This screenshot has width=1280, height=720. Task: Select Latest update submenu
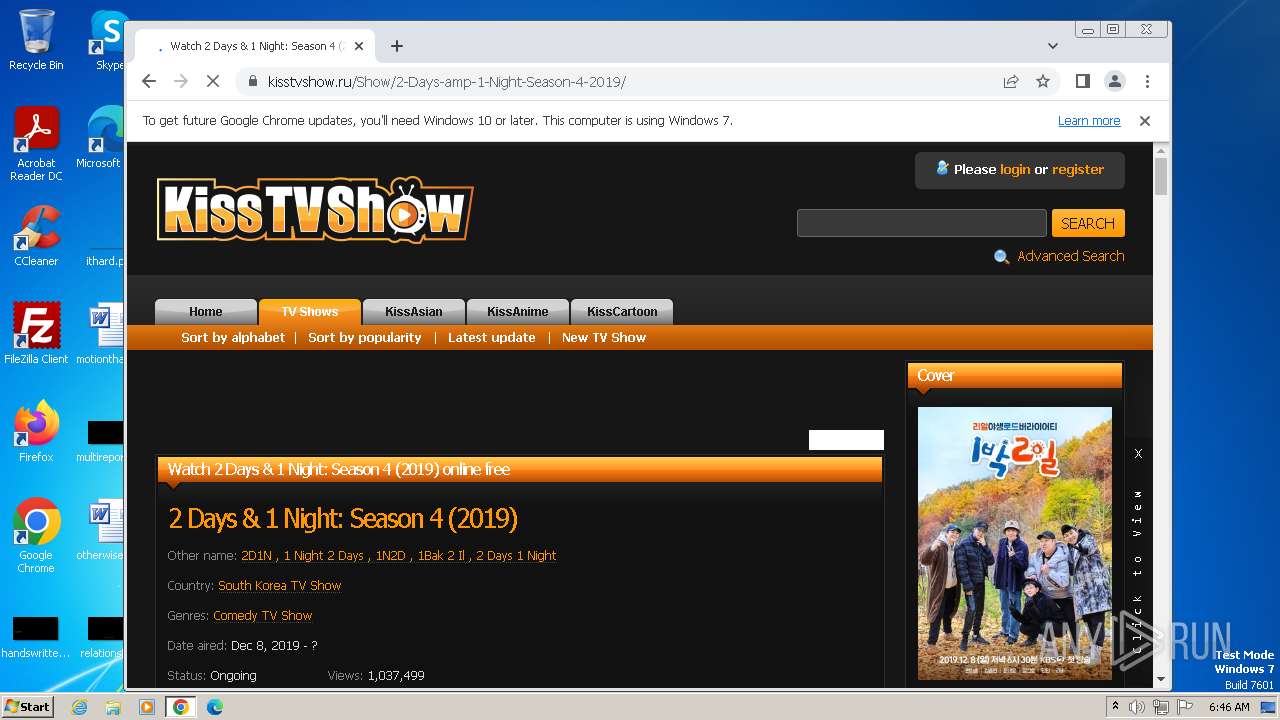pyautogui.click(x=492, y=337)
